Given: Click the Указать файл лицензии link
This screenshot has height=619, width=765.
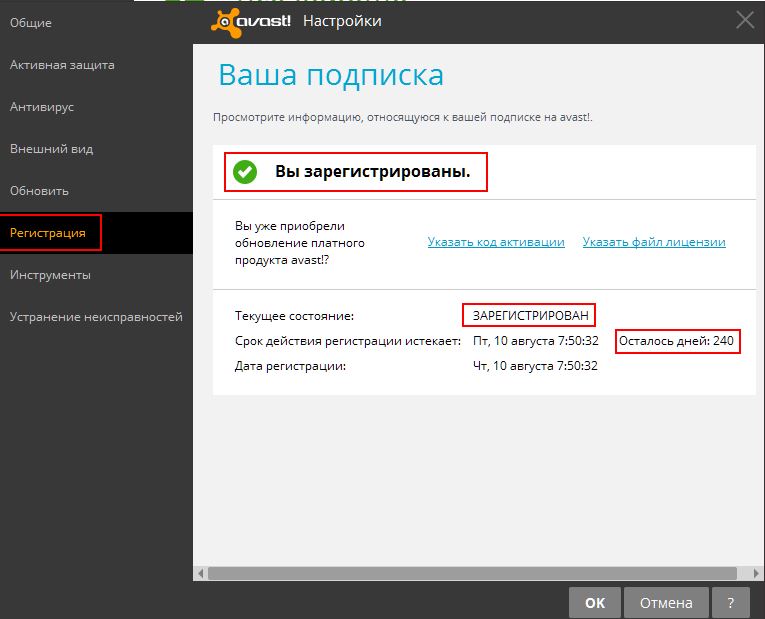Looking at the screenshot, I should coord(654,242).
